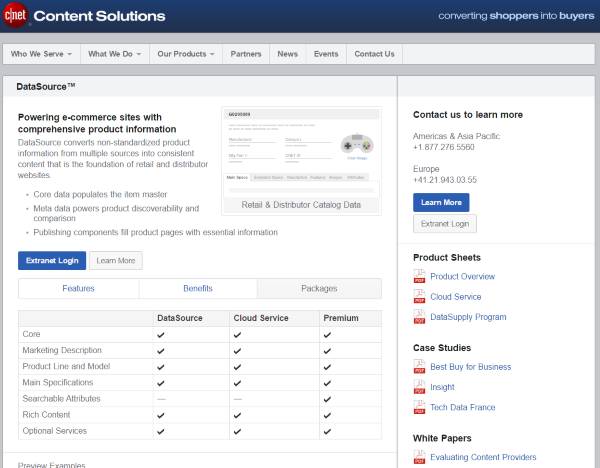Click the Retail & Distributor Catalog Data image
The image size is (600, 468).
301,160
